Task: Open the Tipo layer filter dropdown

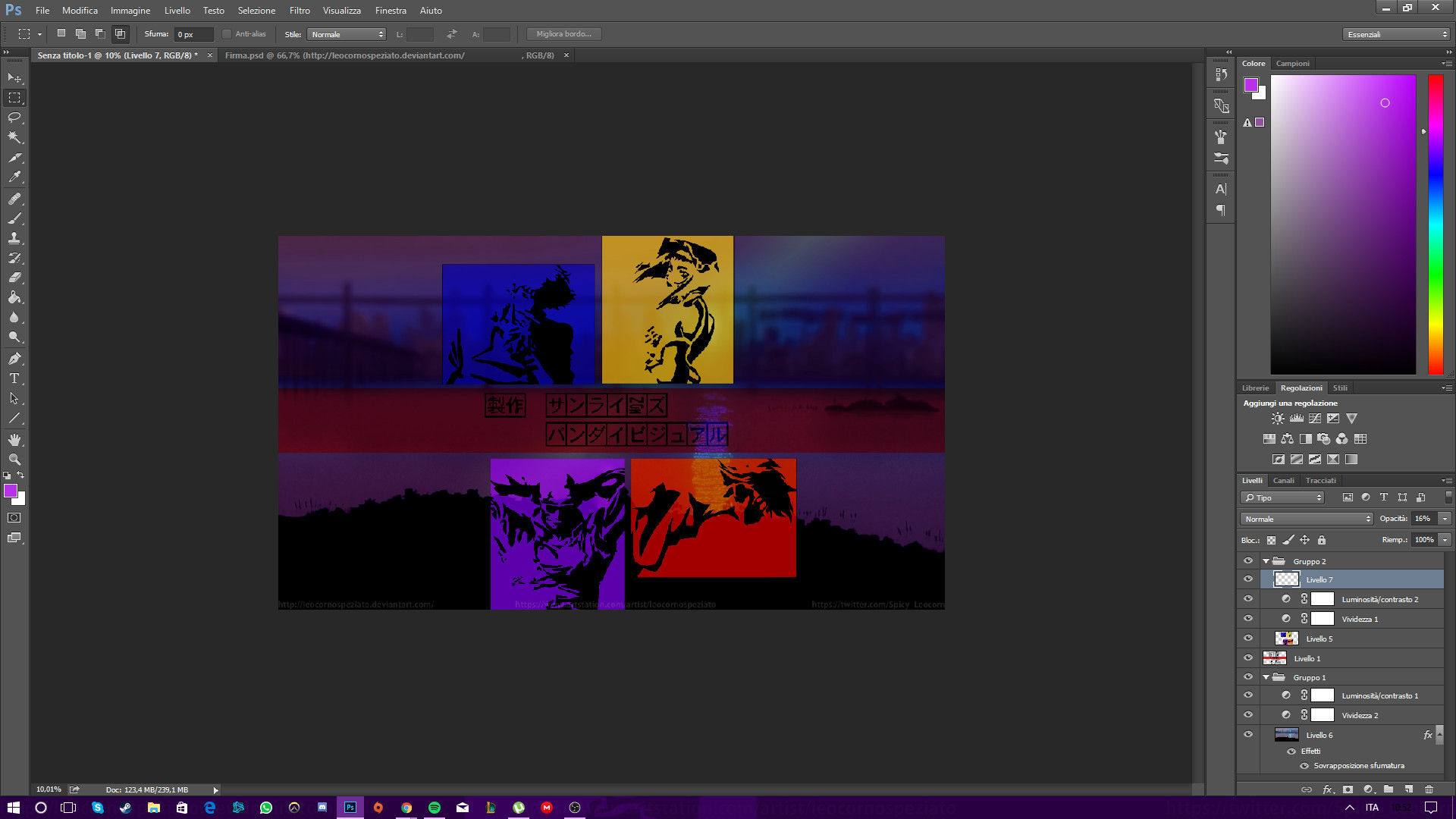Action: coord(1282,497)
